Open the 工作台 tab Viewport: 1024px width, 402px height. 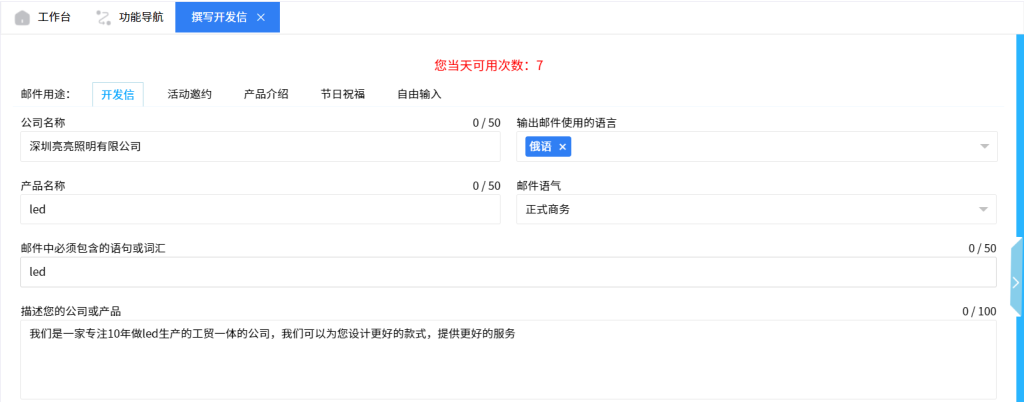tap(55, 18)
